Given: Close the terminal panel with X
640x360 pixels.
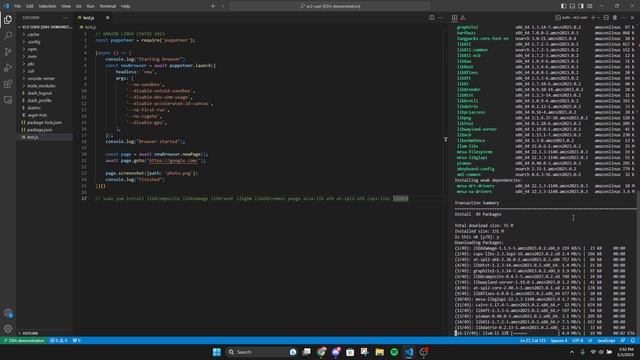Looking at the screenshot, I should point(632,18).
